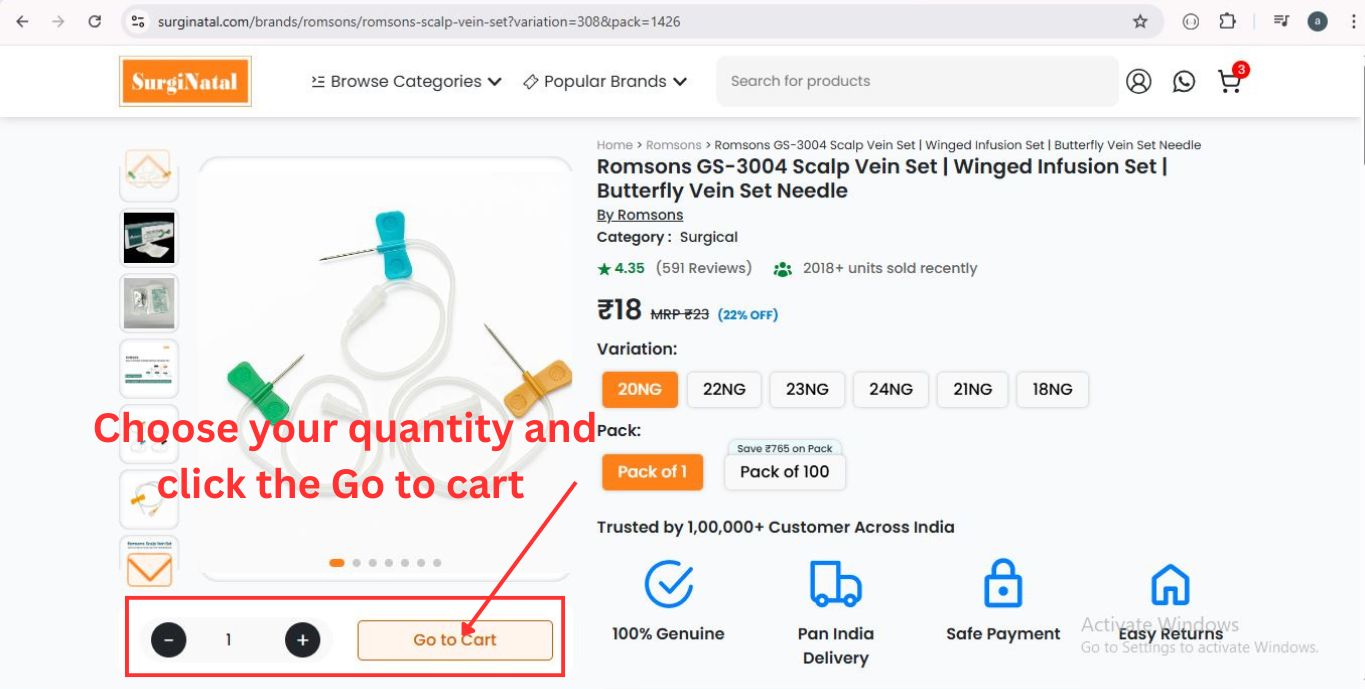Click the WhatsApp chat icon
This screenshot has width=1365, height=689.
coord(1184,82)
